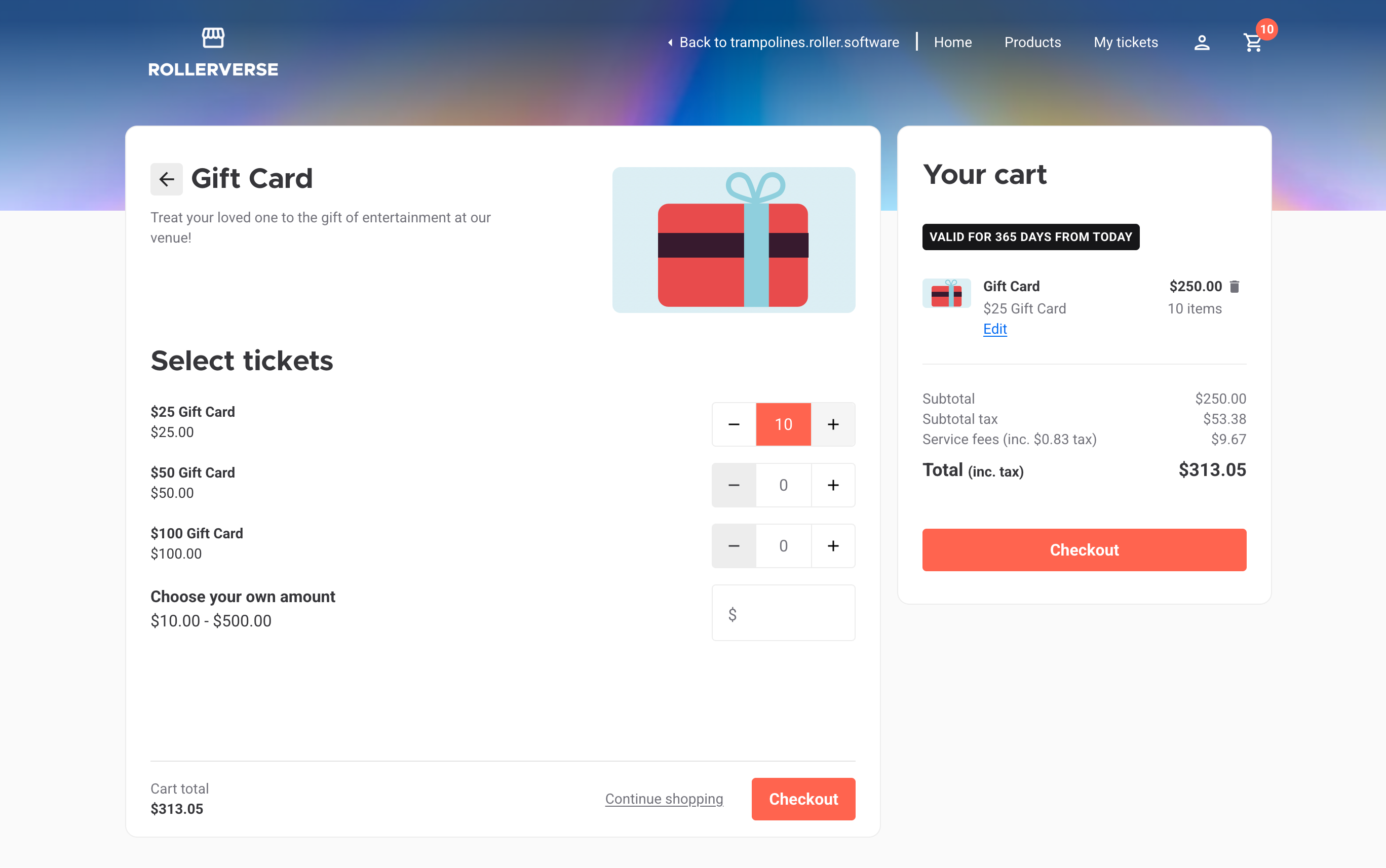Decrease $25 Gift Card quantity

click(734, 424)
